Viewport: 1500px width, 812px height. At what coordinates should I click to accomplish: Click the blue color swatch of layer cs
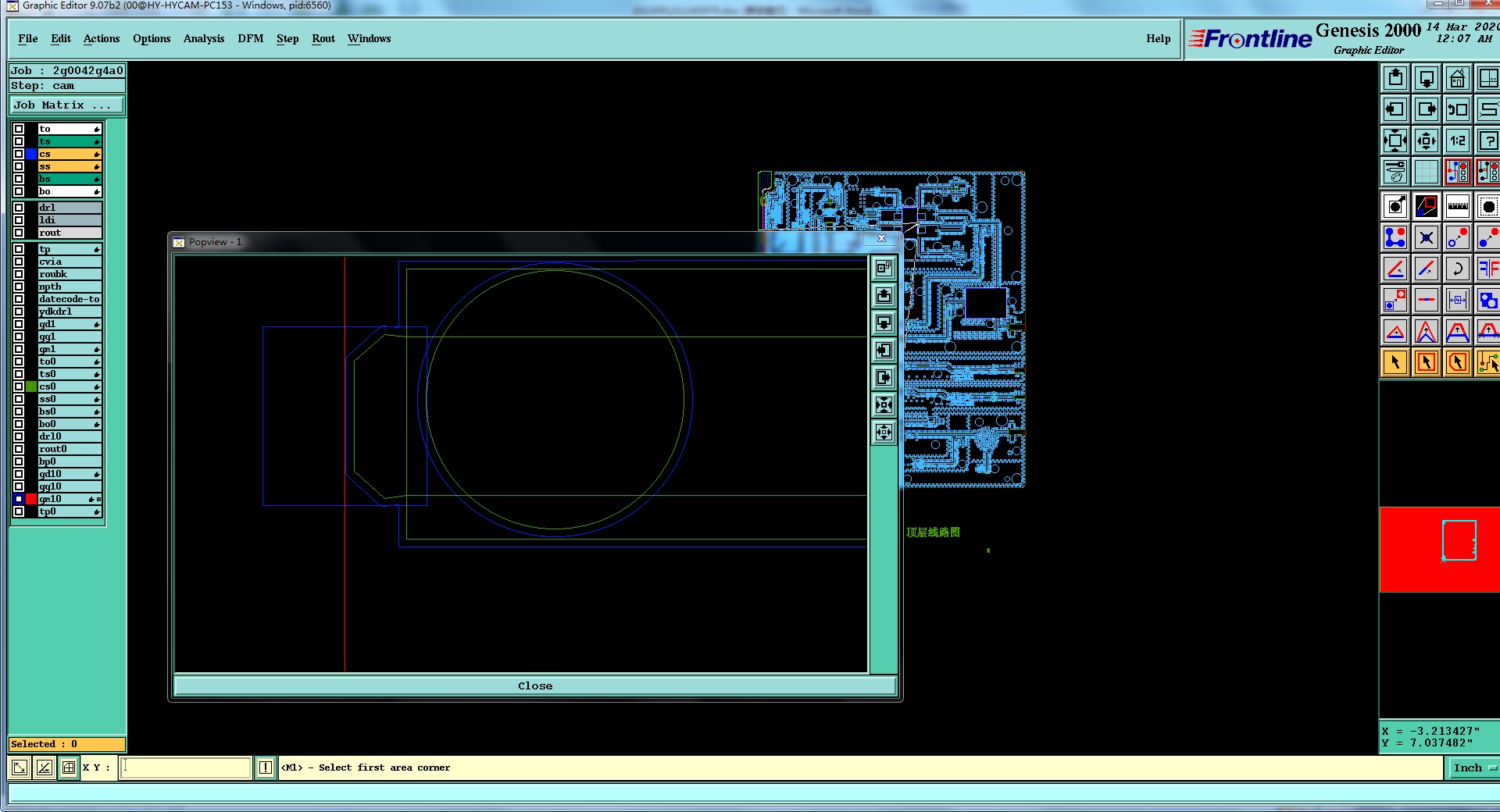[x=31, y=154]
